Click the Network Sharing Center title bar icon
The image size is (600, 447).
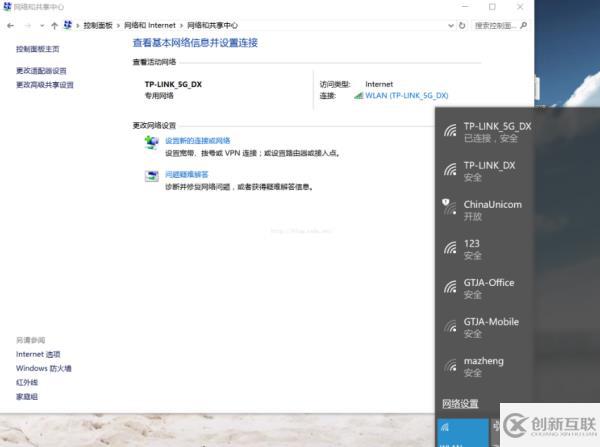[7, 7]
